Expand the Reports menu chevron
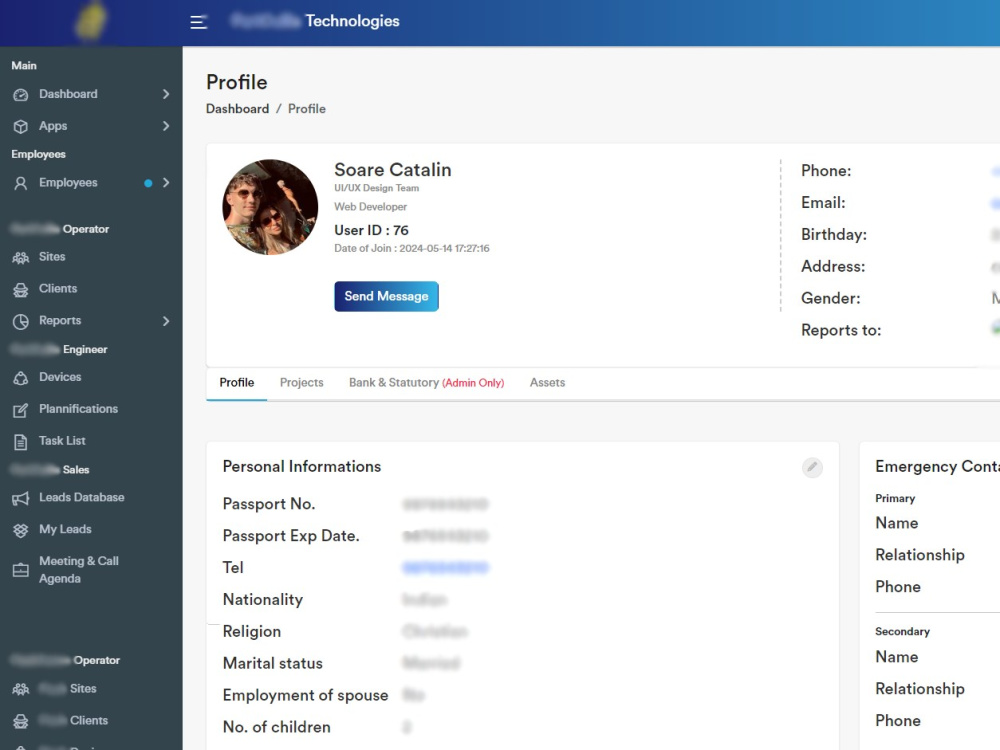 [166, 321]
